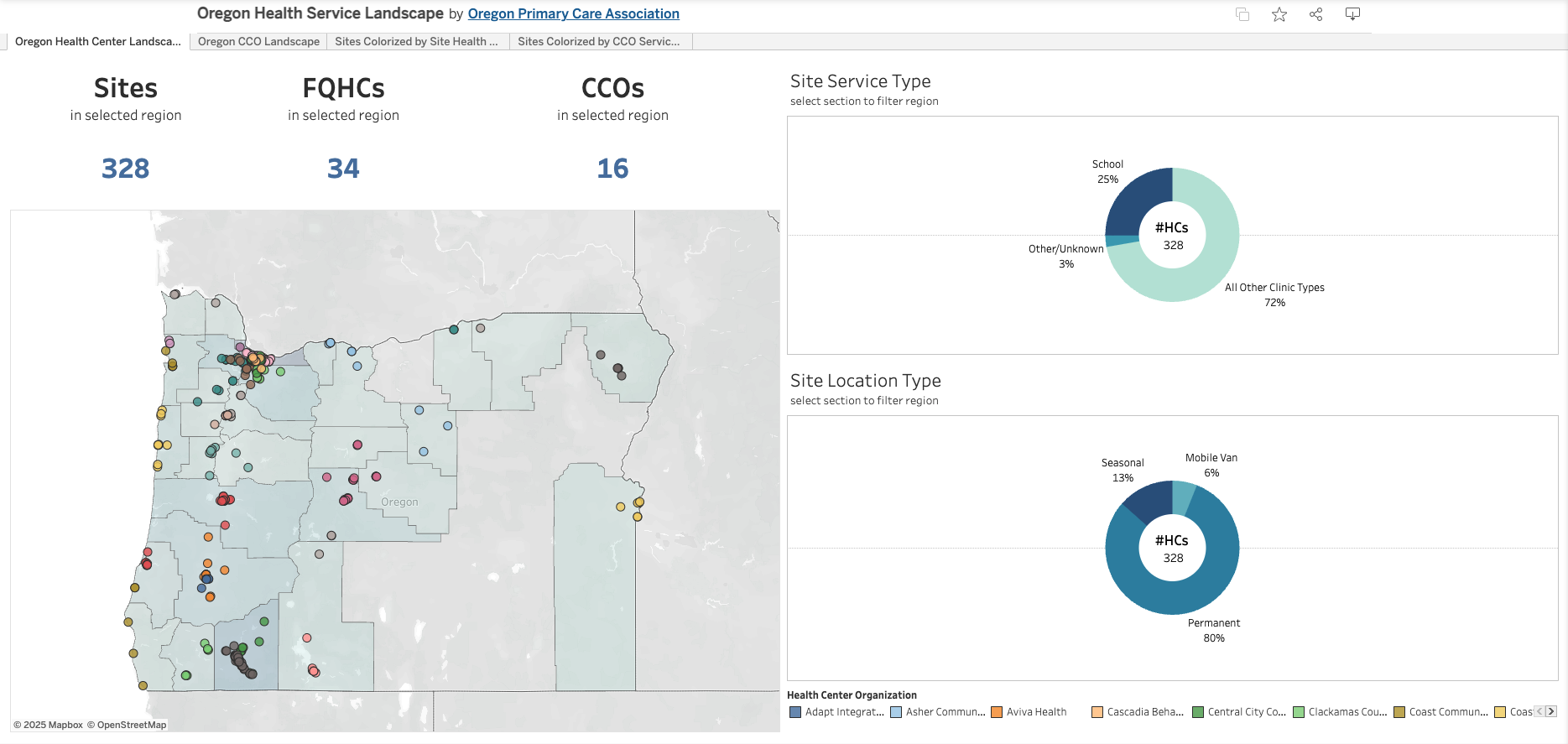This screenshot has height=744, width=1568.
Task: Open the Oregon Primary Care Association link
Action: click(x=573, y=14)
